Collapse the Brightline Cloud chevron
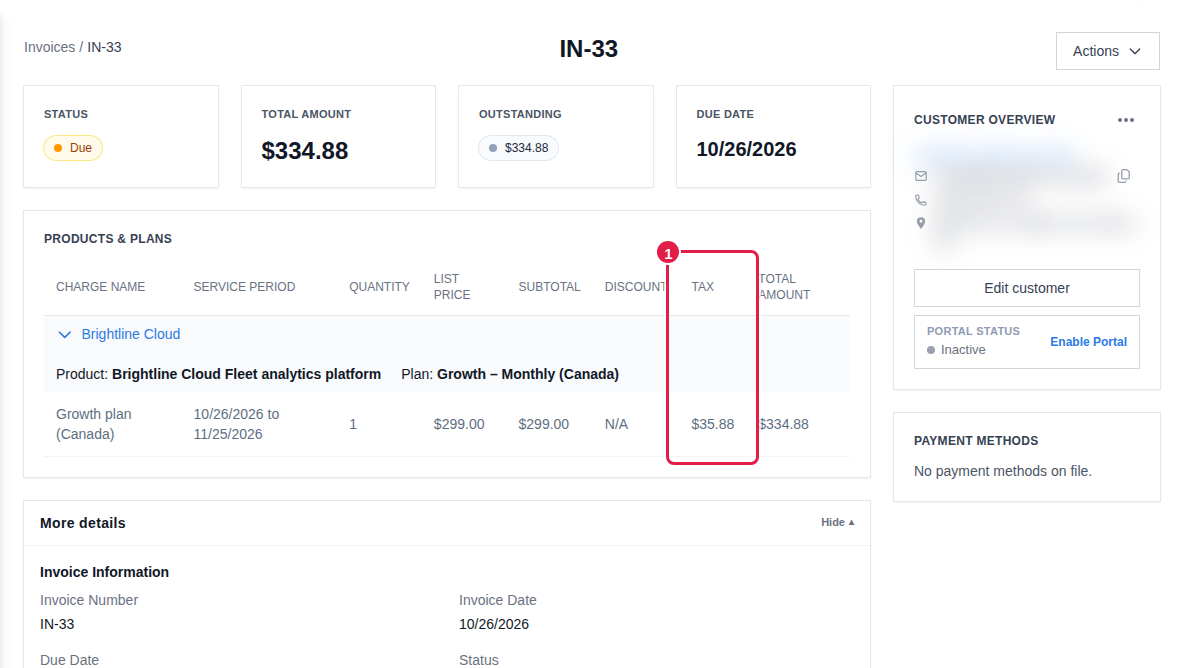Image resolution: width=1184 pixels, height=668 pixels. pyautogui.click(x=65, y=334)
